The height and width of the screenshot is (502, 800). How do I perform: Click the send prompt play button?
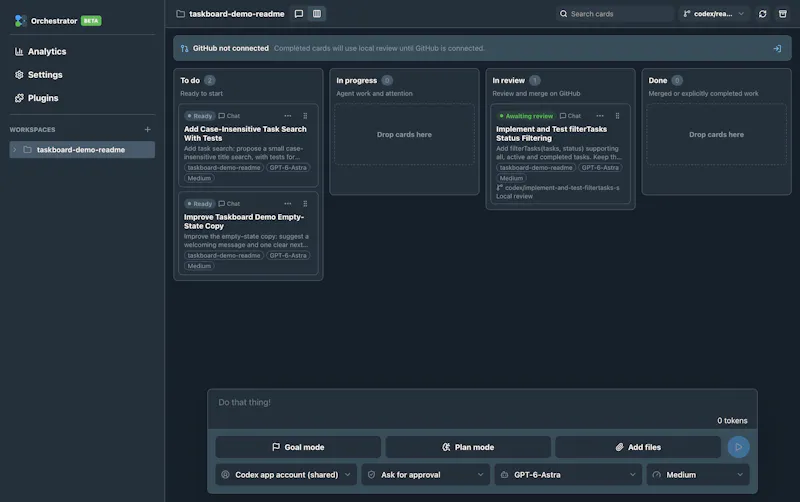coord(738,447)
